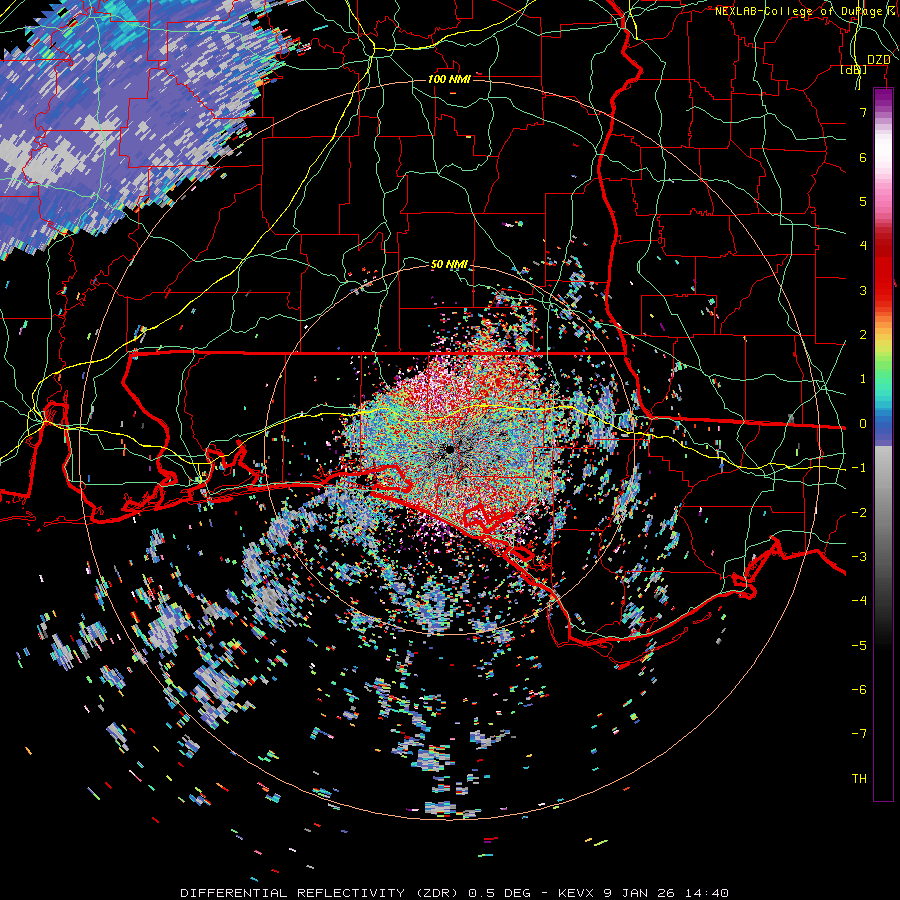900x900 pixels.
Task: Click the [dB] unit label
Action: [x=854, y=70]
